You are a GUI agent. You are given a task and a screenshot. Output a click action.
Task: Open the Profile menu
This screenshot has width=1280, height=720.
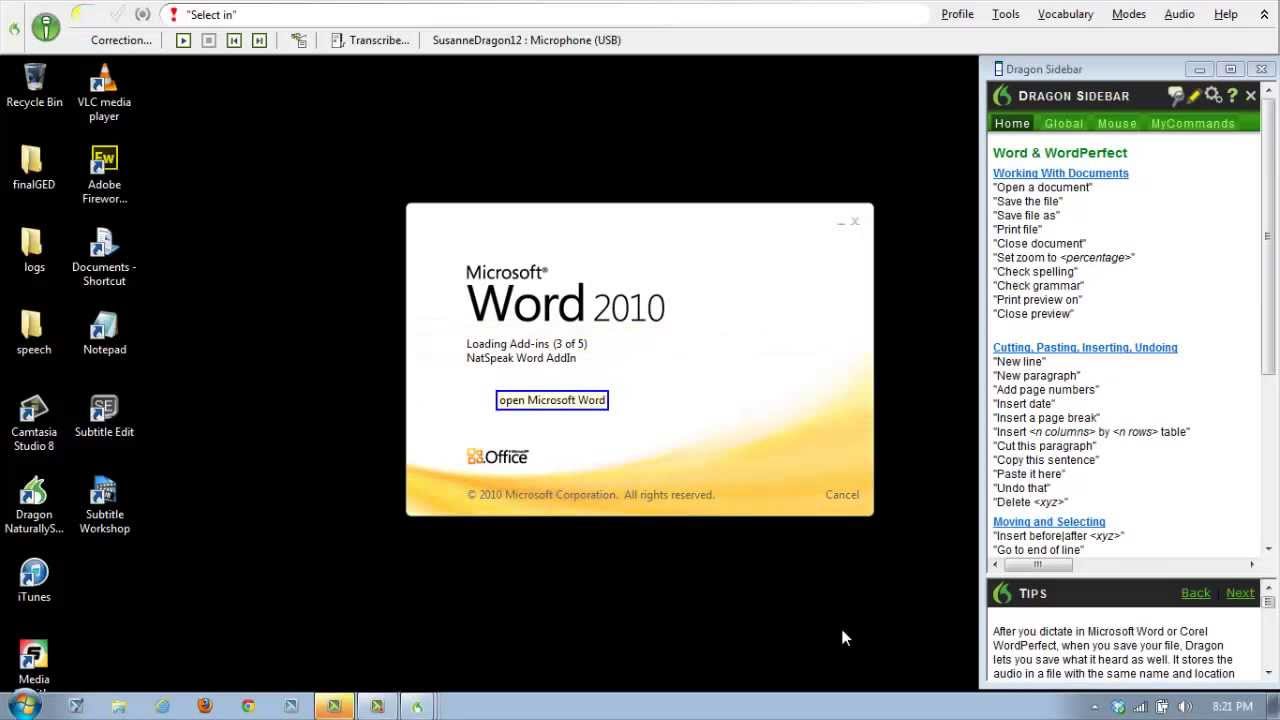pyautogui.click(x=957, y=14)
